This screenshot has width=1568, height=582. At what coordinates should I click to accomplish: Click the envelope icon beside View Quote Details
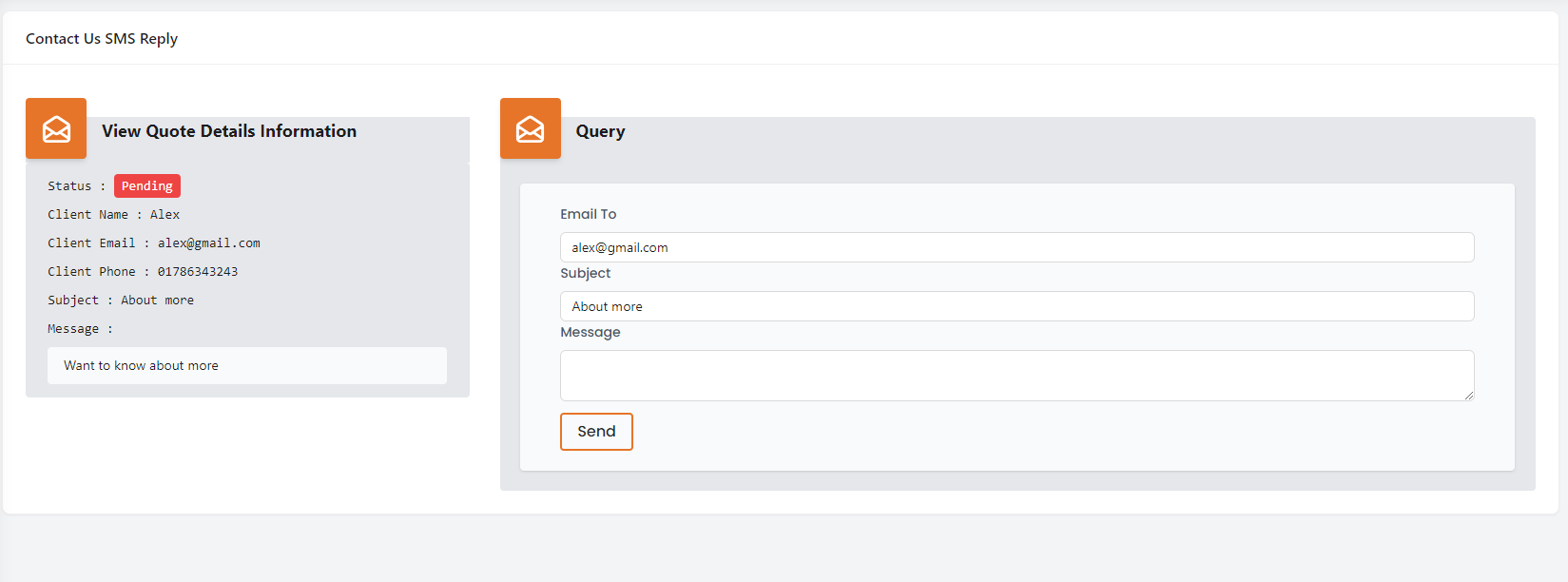pyautogui.click(x=56, y=128)
